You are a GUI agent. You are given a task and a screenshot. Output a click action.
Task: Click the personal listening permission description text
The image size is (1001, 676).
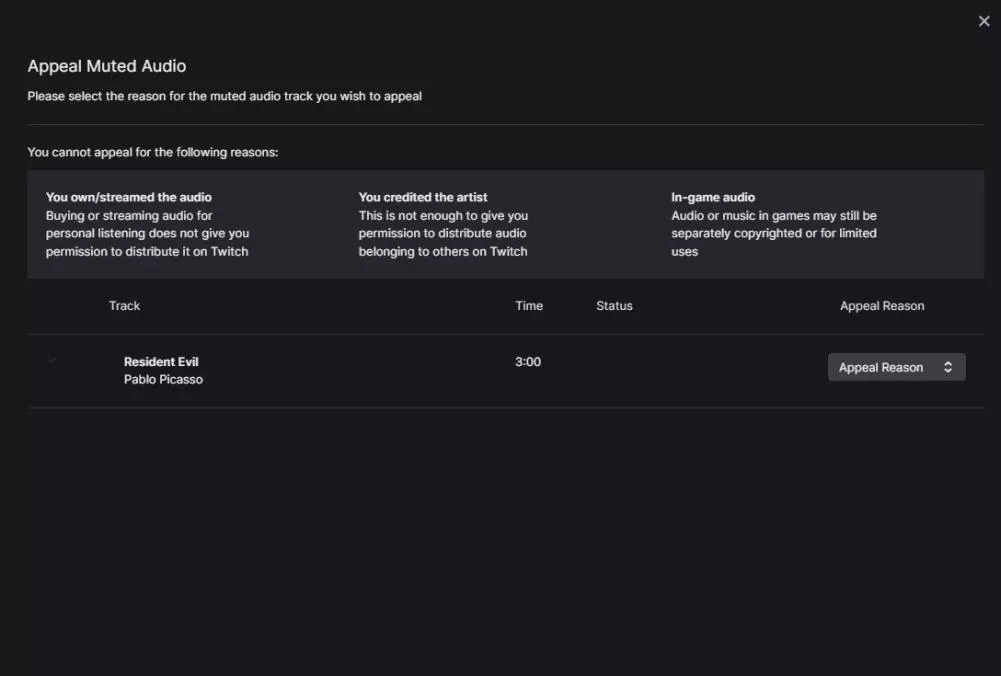click(147, 233)
